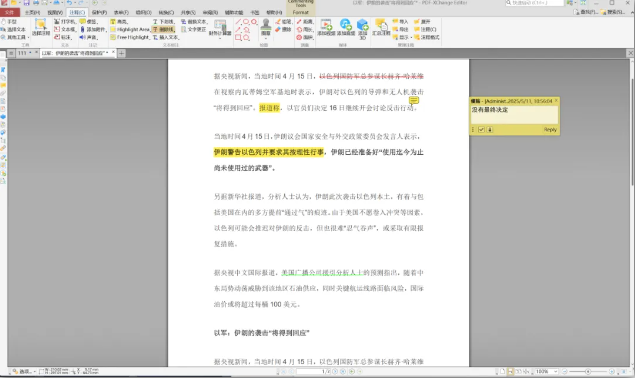Image resolution: width=635 pixels, height=378 pixels.
Task: Click the sticky note icon on the page
Action: tap(413, 100)
